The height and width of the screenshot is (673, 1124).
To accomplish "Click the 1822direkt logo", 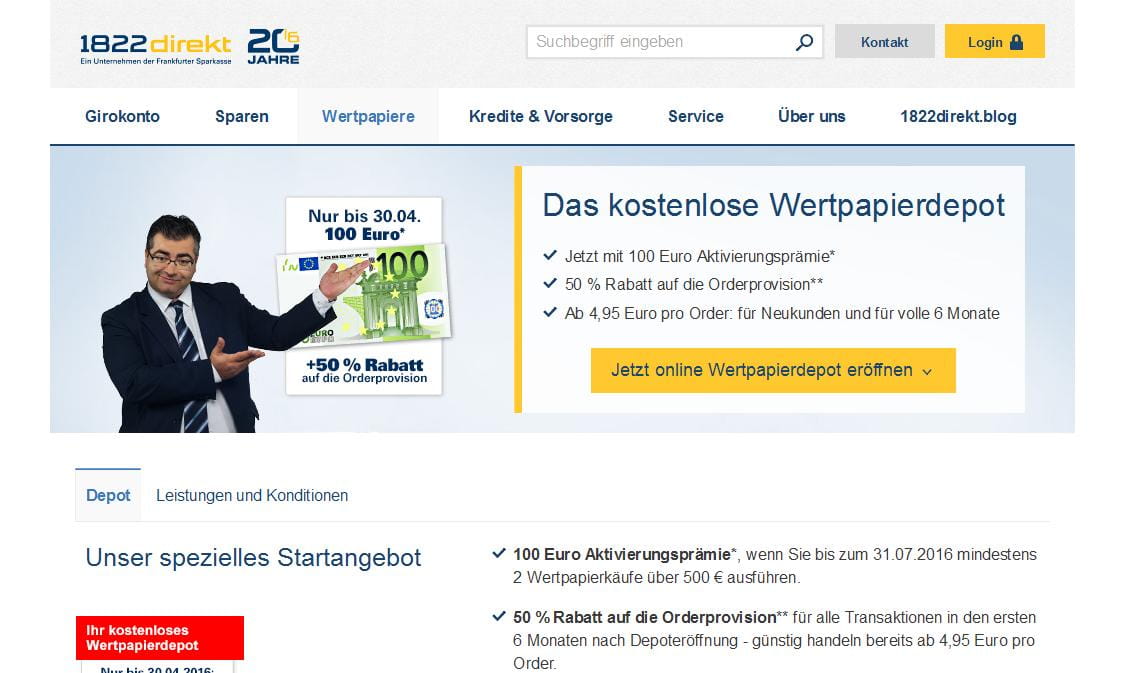I will [156, 48].
